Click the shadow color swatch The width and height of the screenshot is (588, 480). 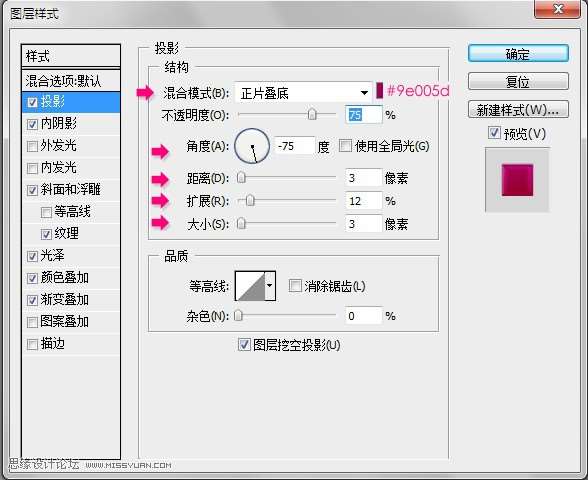(380, 91)
